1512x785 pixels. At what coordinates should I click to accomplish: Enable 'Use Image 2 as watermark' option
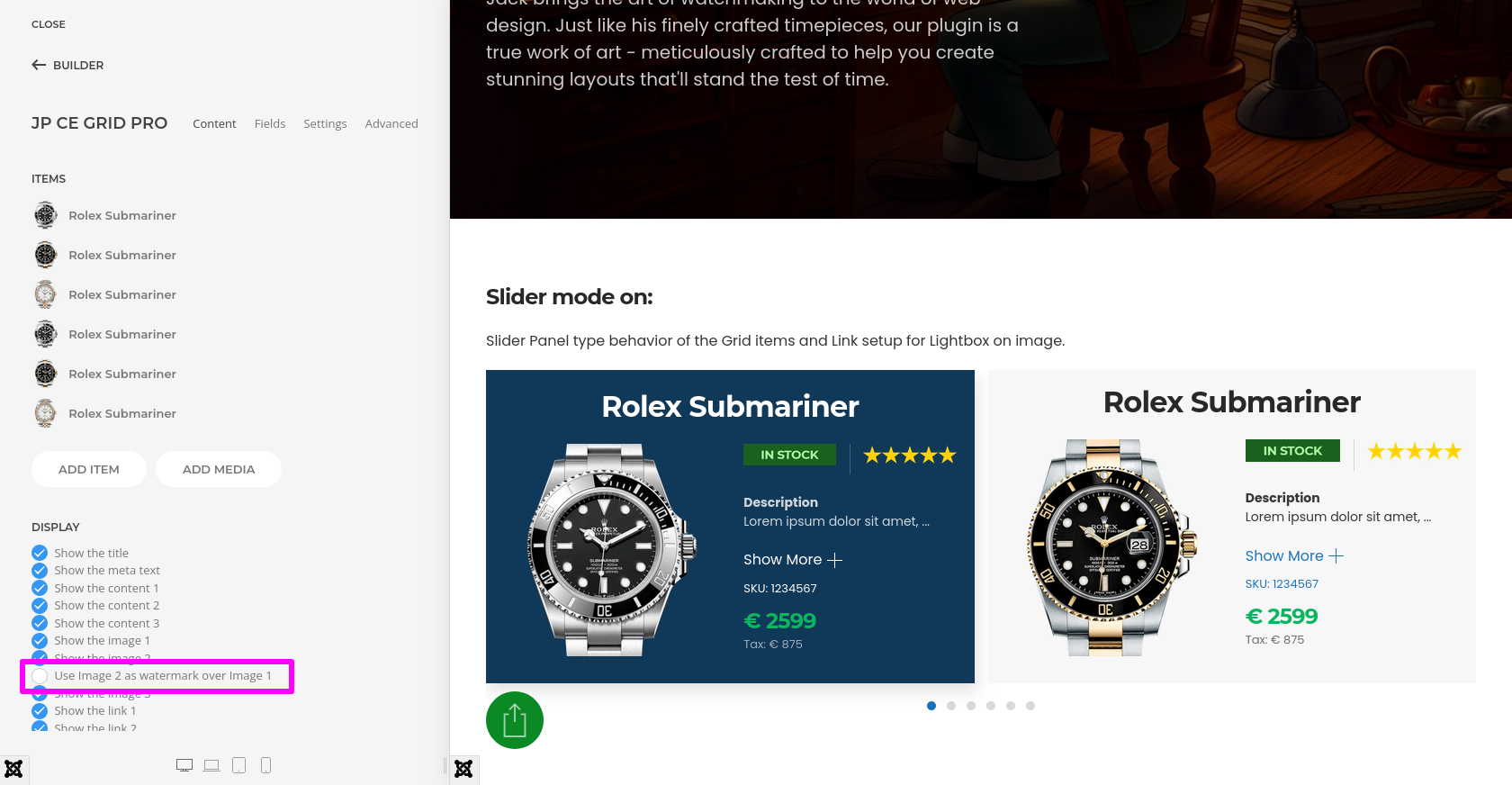tap(40, 676)
